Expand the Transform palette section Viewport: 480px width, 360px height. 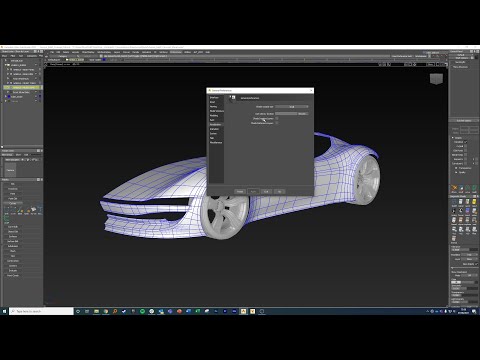pyautogui.click(x=13, y=189)
